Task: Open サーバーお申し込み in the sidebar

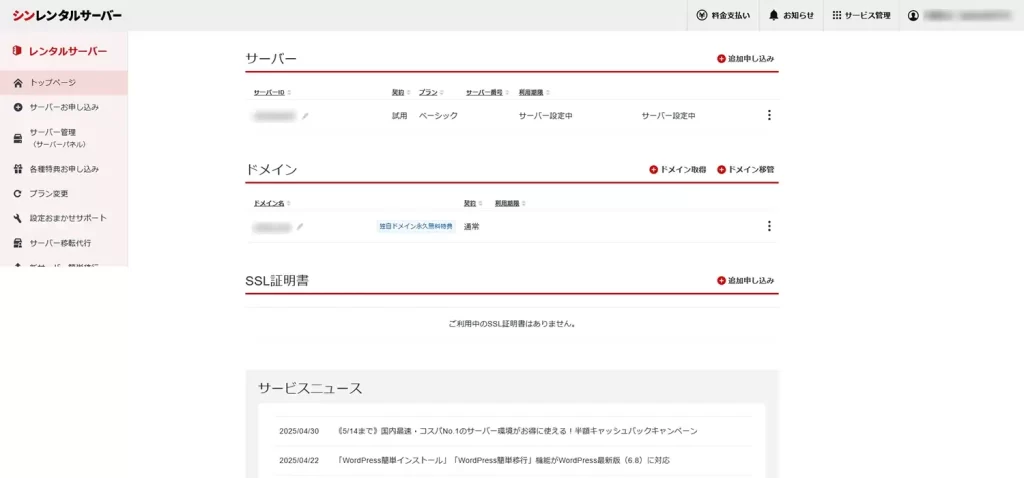Action: pos(64,107)
